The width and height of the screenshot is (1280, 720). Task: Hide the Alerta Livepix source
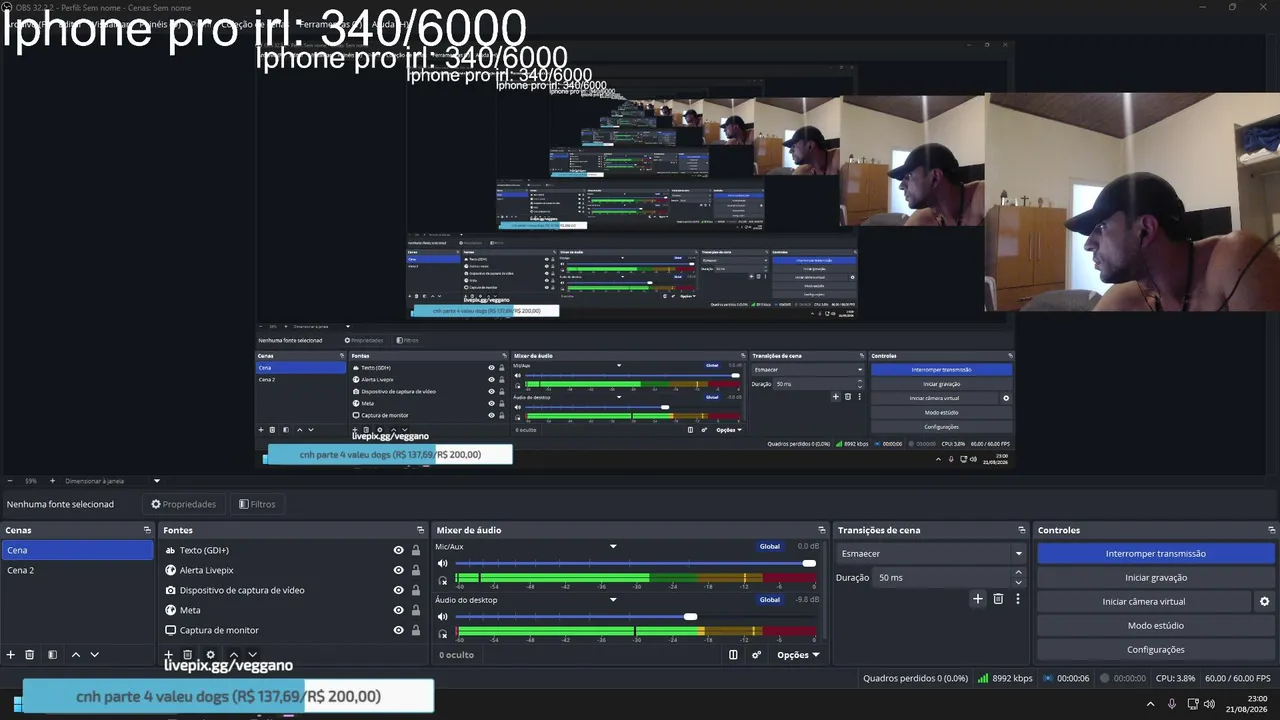tap(399, 570)
